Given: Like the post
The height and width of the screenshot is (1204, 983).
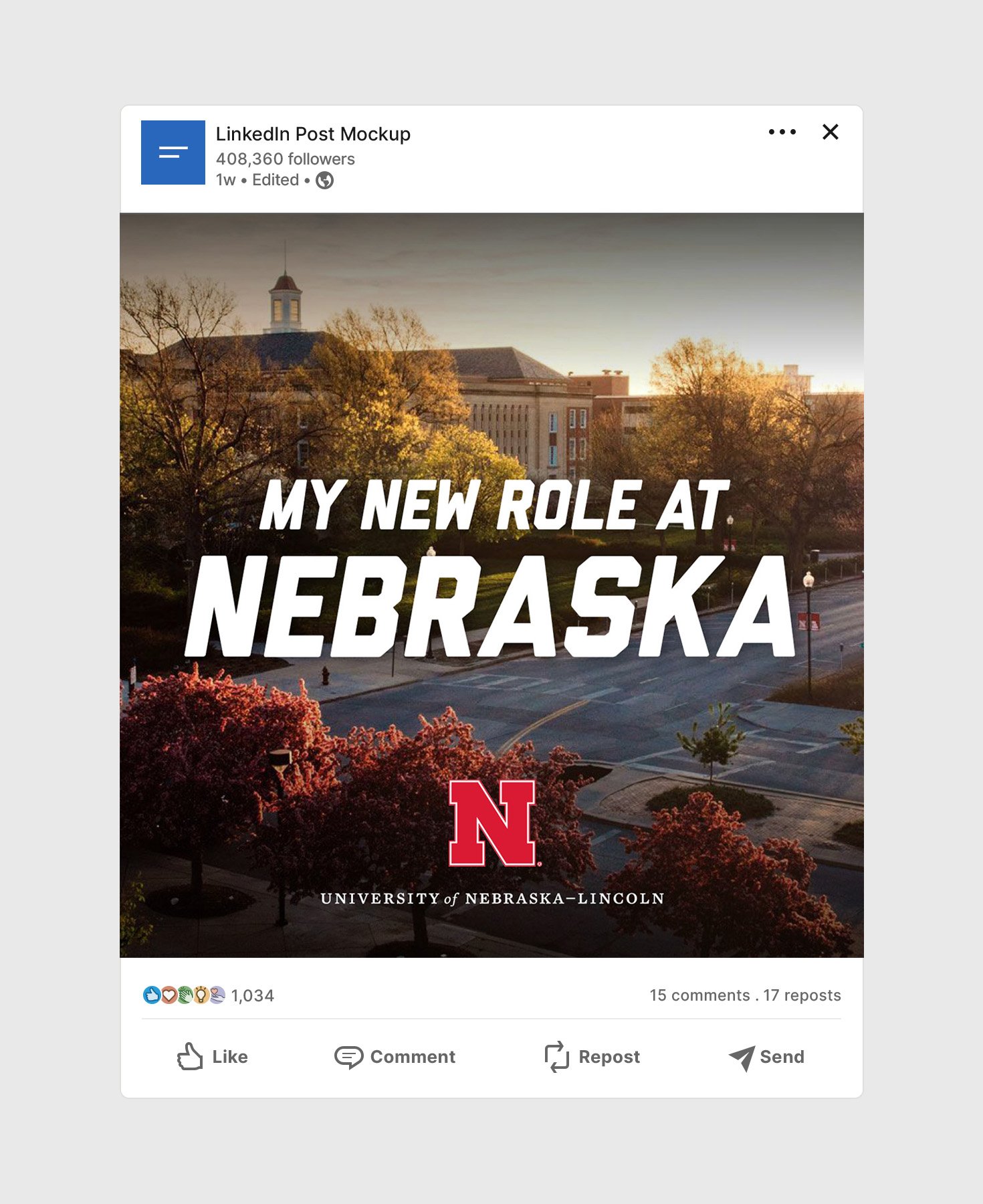Looking at the screenshot, I should click(213, 1057).
